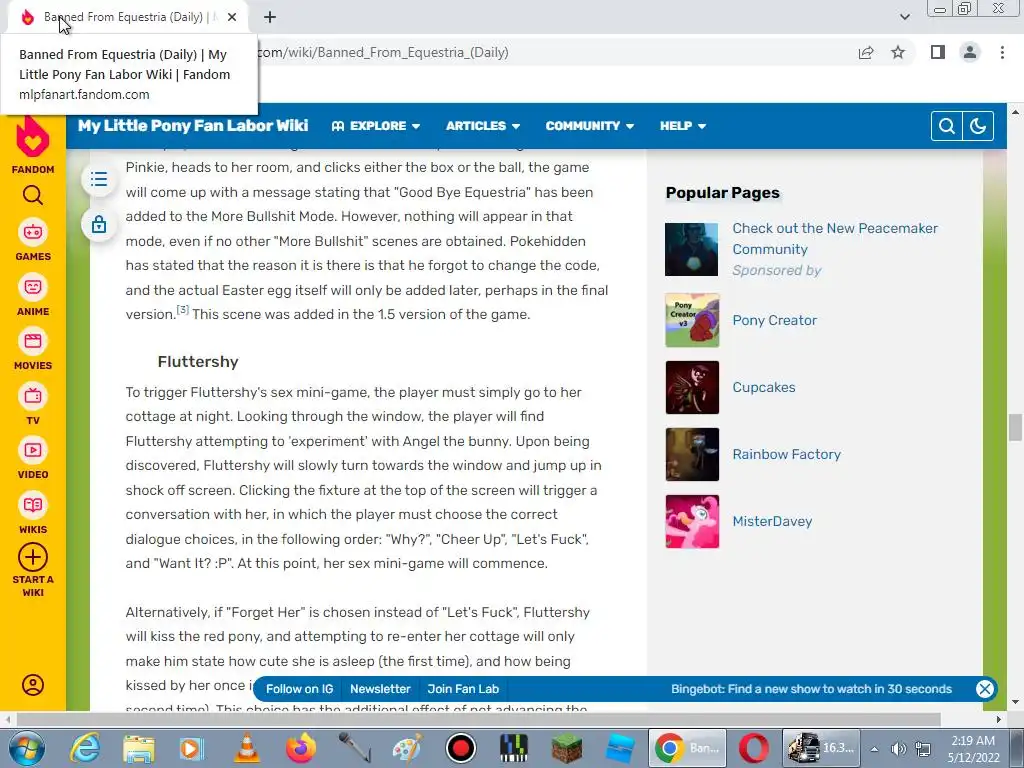This screenshot has width=1024, height=768.
Task: Open the MisterDavey page link
Action: tap(772, 521)
